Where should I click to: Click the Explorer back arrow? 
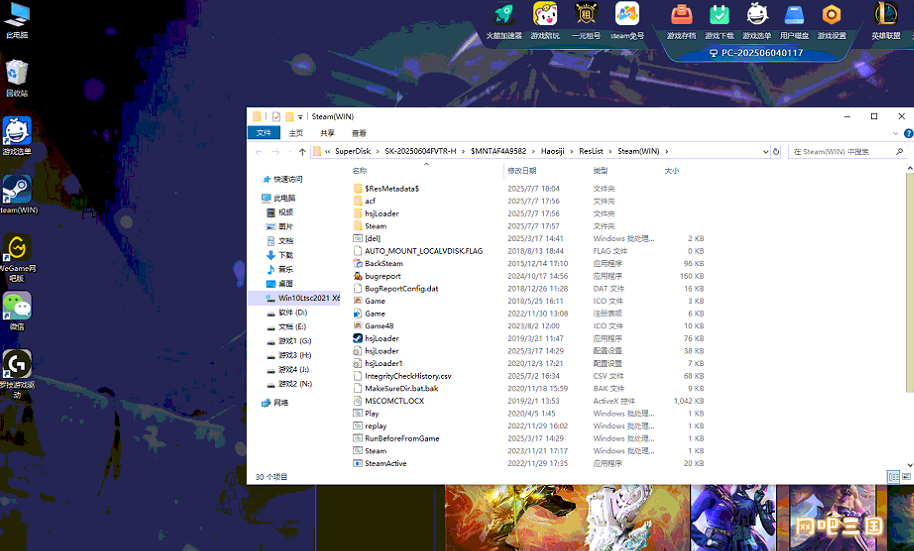click(x=259, y=152)
